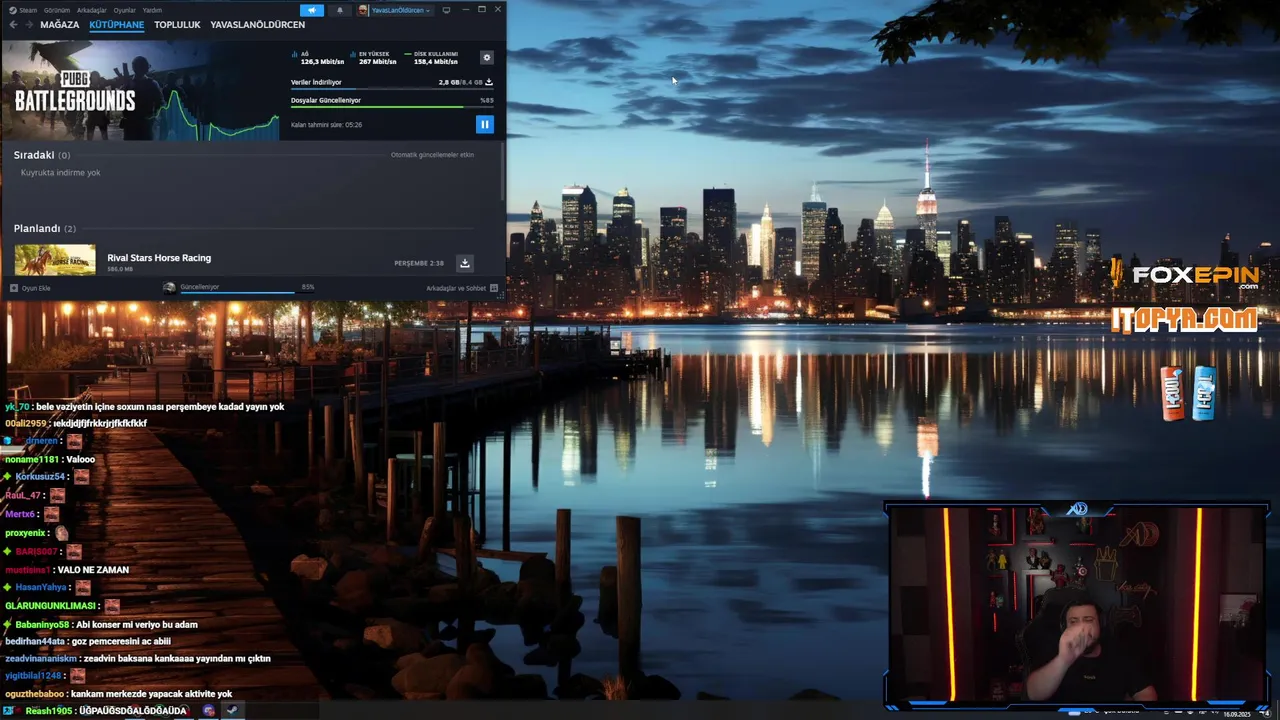The image size is (1280, 720).
Task: Open YAVASLANÖLDÜRCEN profile tab
Action: pyautogui.click(x=258, y=25)
